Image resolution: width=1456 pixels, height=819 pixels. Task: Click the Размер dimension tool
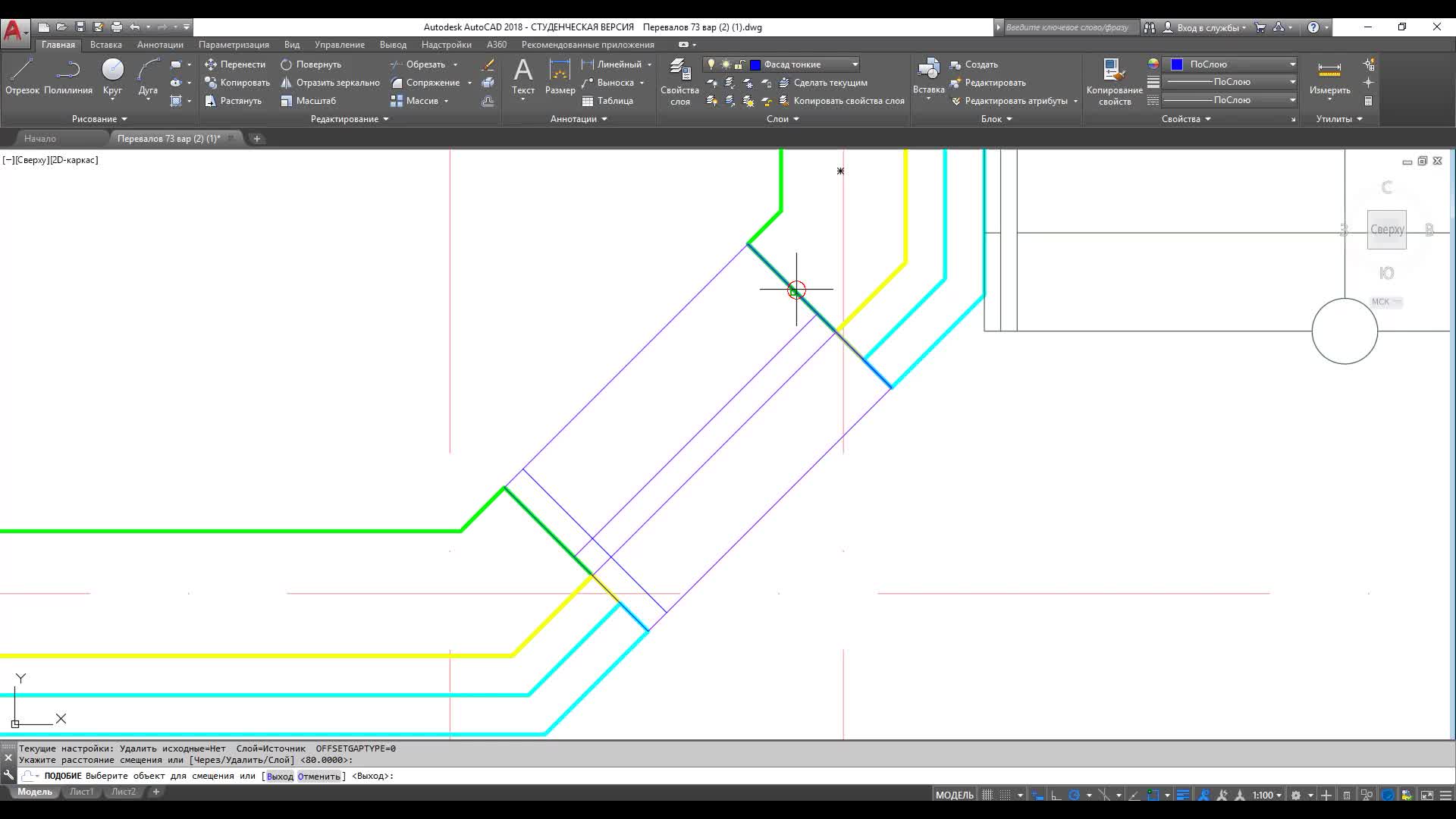tap(560, 77)
